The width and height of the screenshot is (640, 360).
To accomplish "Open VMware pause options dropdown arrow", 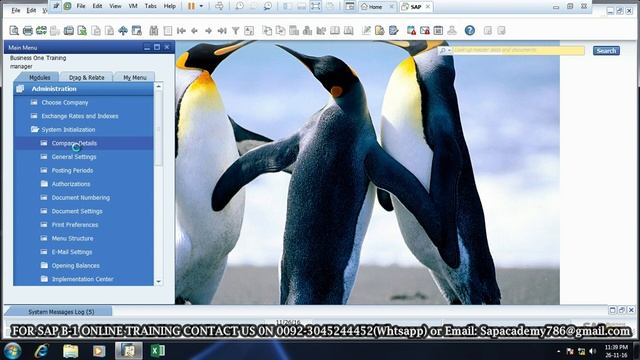I will tap(201, 6).
